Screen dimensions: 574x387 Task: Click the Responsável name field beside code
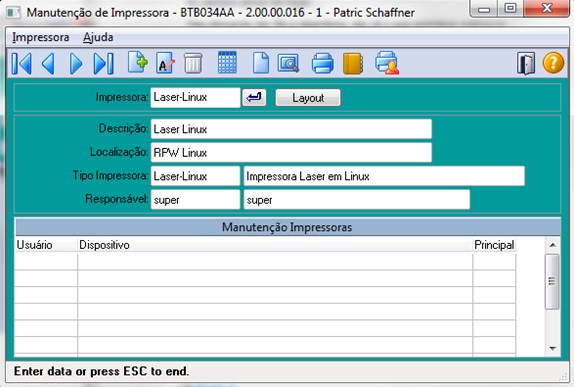point(357,200)
